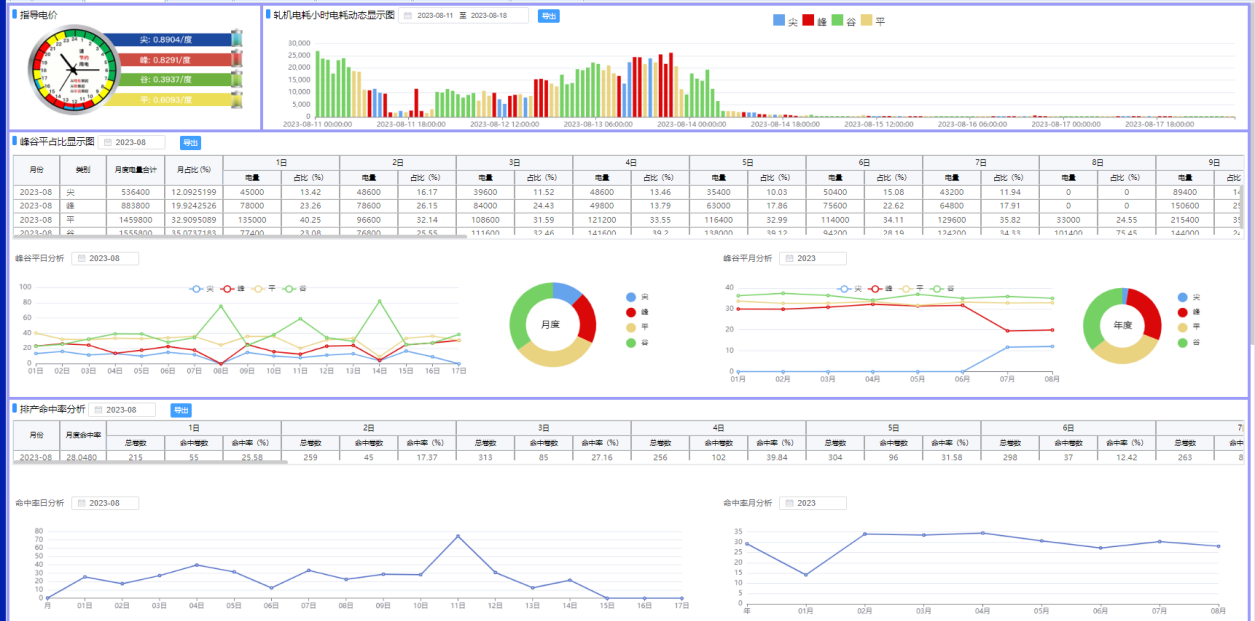This screenshot has height=621, width=1255.
Task: Click the 11日 peak point in 命中率日分析 chart
Action: (x=458, y=536)
